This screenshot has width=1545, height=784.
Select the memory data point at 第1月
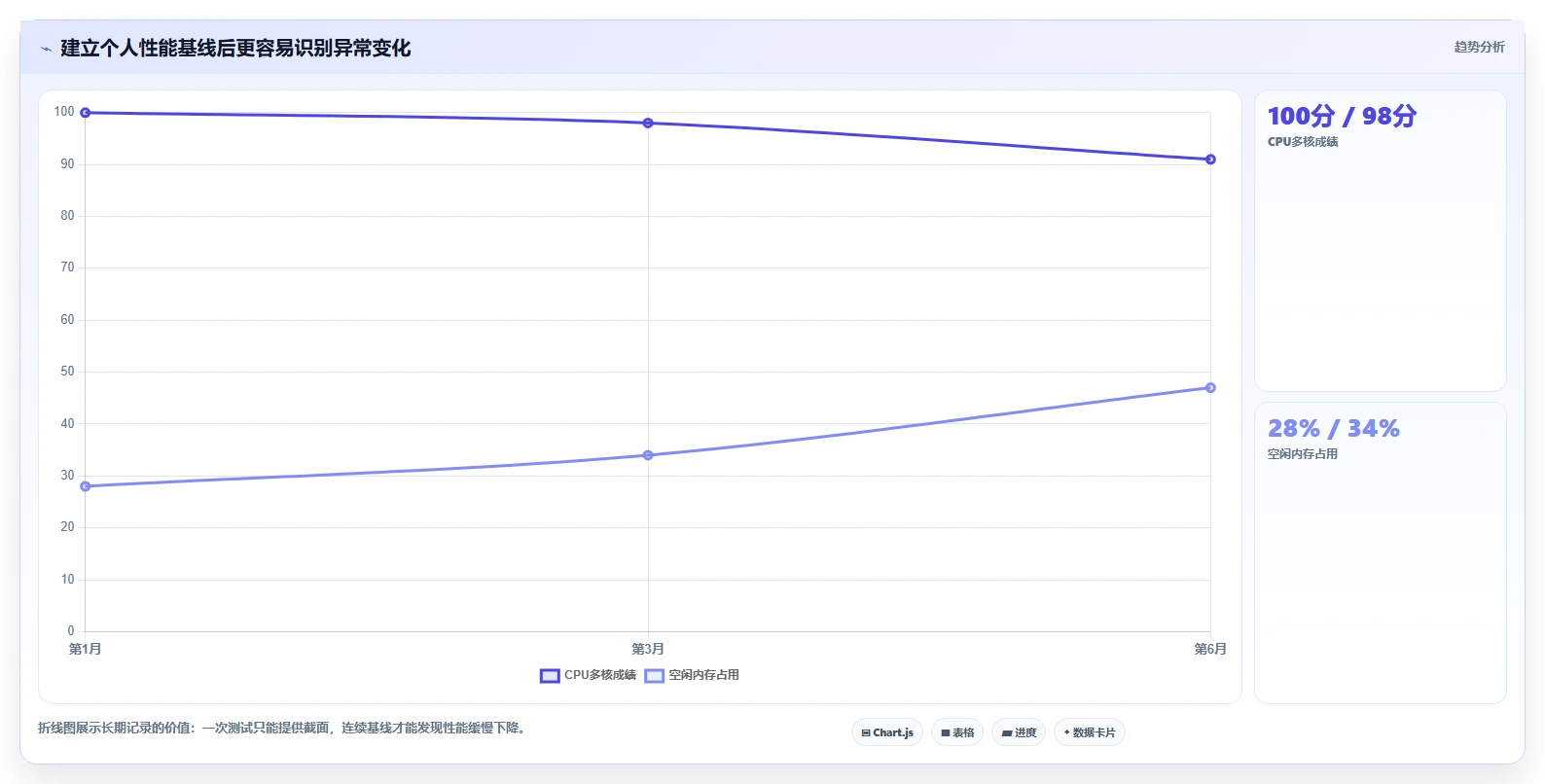coord(86,486)
